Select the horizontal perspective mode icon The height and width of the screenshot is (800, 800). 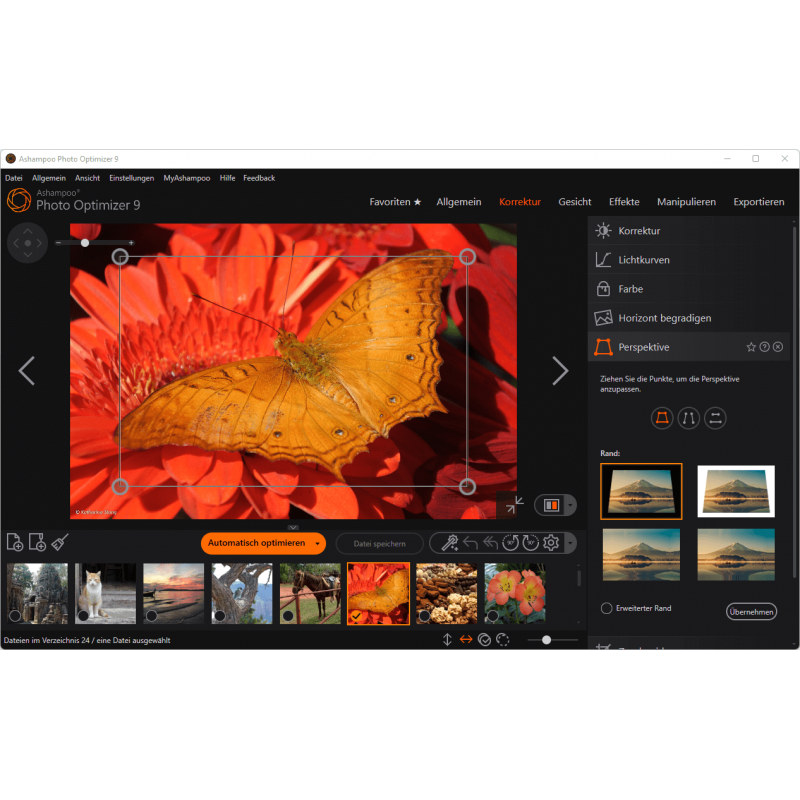(715, 418)
